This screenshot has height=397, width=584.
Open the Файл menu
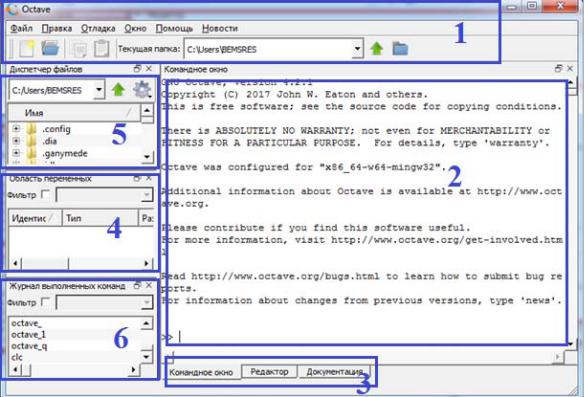point(21,28)
